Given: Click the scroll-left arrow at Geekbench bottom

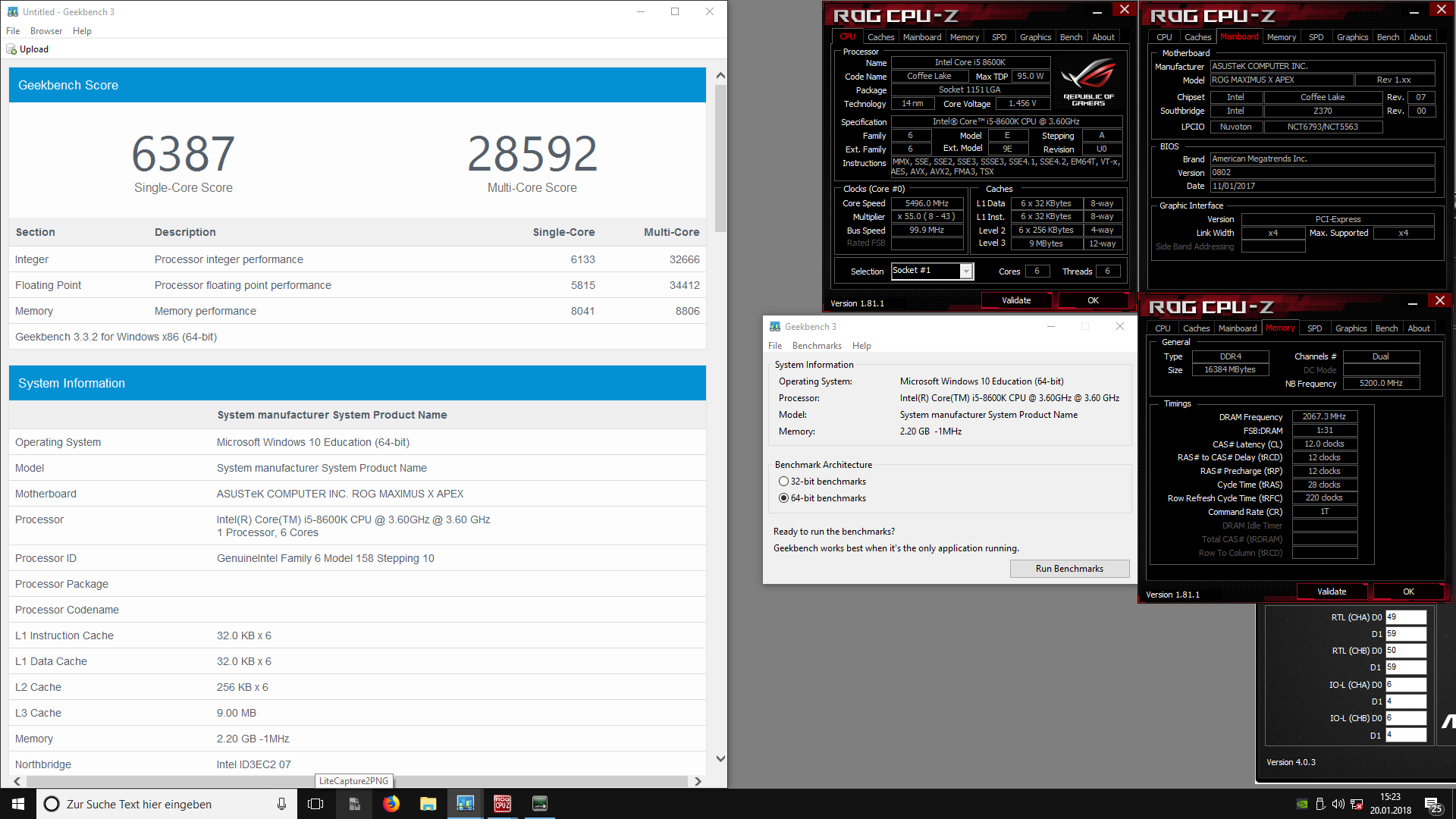Looking at the screenshot, I should click(17, 781).
